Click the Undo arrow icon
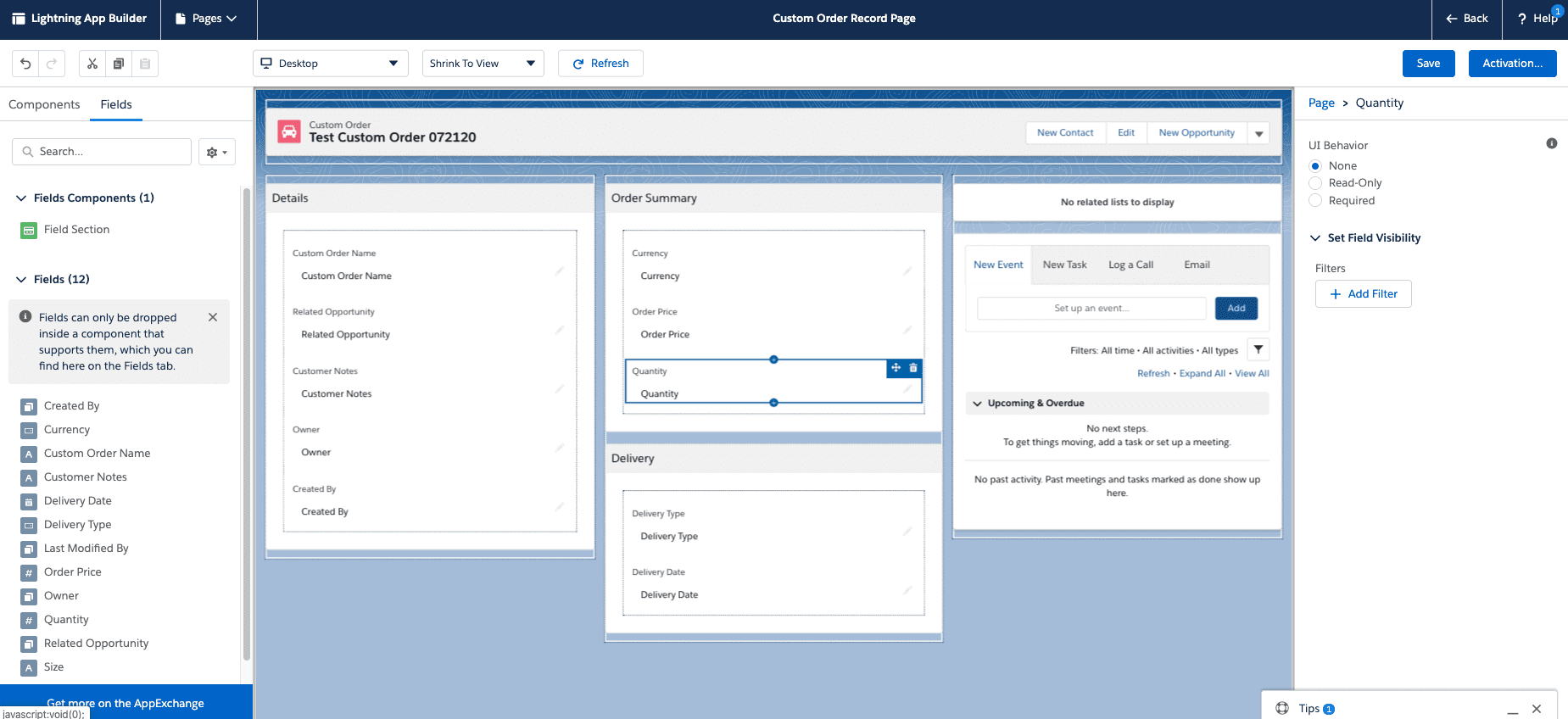 [25, 64]
